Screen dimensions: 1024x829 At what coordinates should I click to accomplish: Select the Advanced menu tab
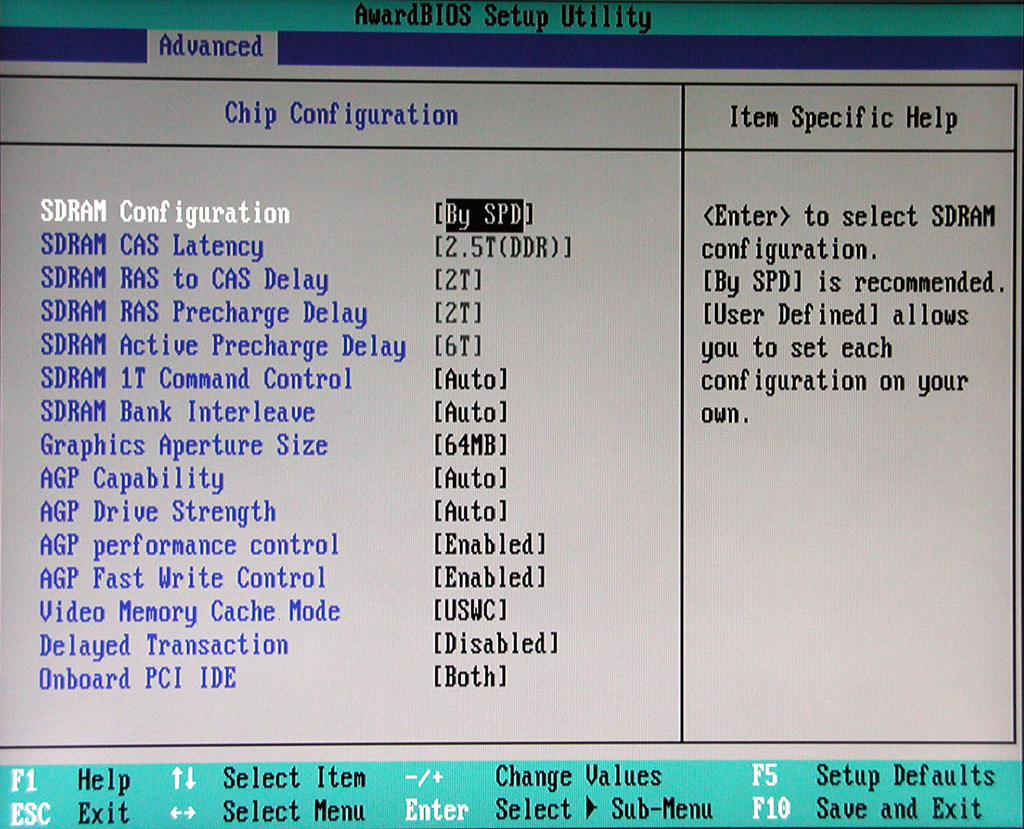tap(211, 46)
